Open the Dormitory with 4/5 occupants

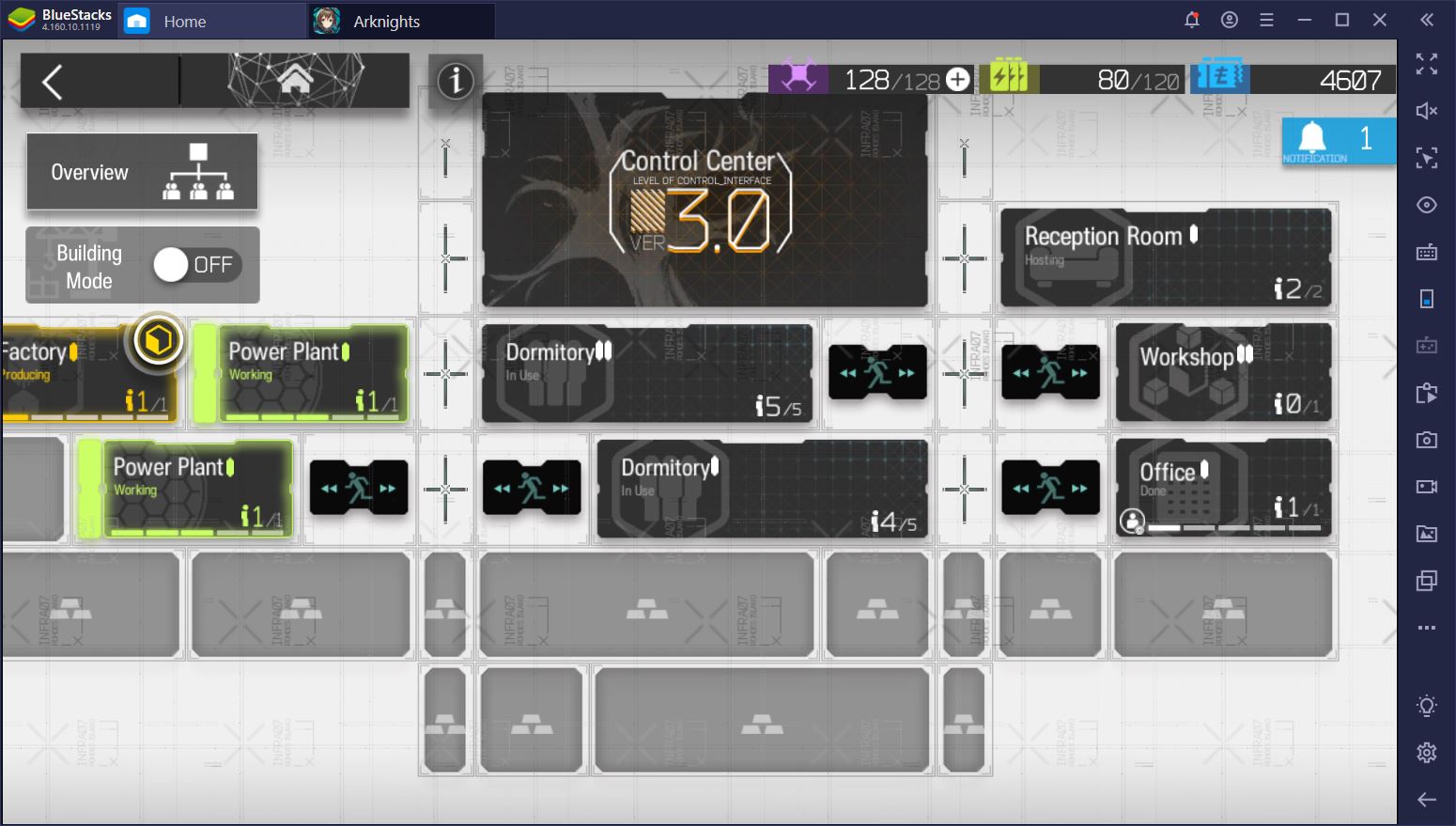click(x=762, y=489)
